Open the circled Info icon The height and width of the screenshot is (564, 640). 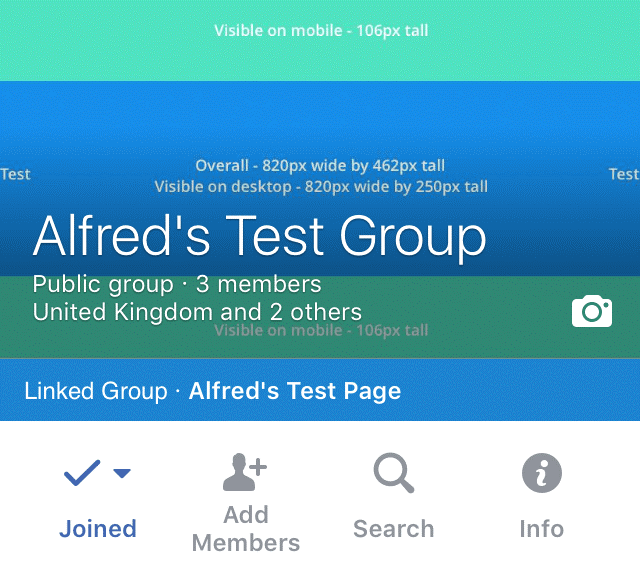pyautogui.click(x=542, y=473)
